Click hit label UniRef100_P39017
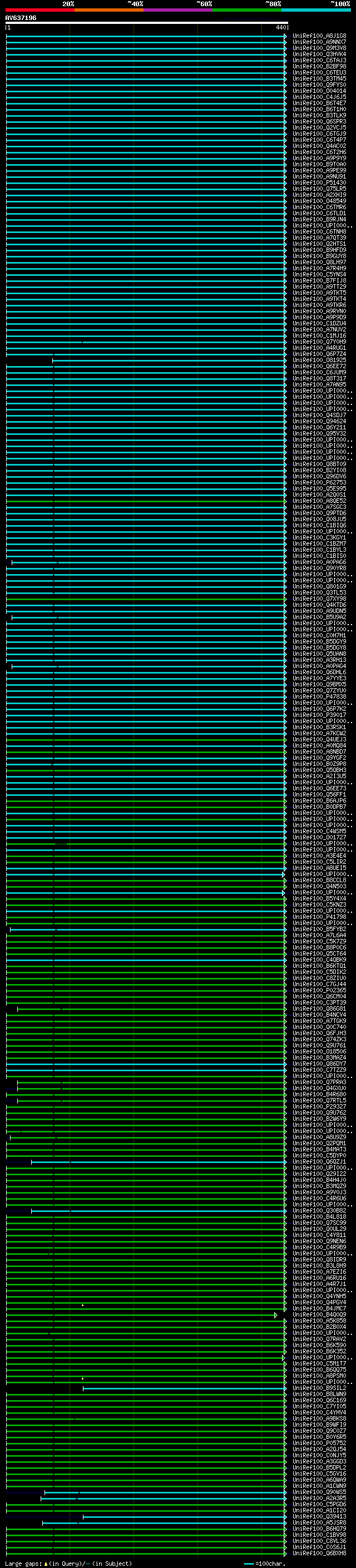 (319, 715)
